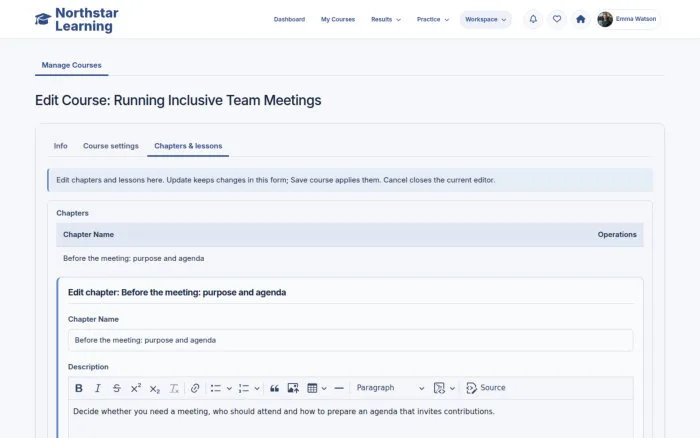Switch to the Info tab

tap(60, 146)
